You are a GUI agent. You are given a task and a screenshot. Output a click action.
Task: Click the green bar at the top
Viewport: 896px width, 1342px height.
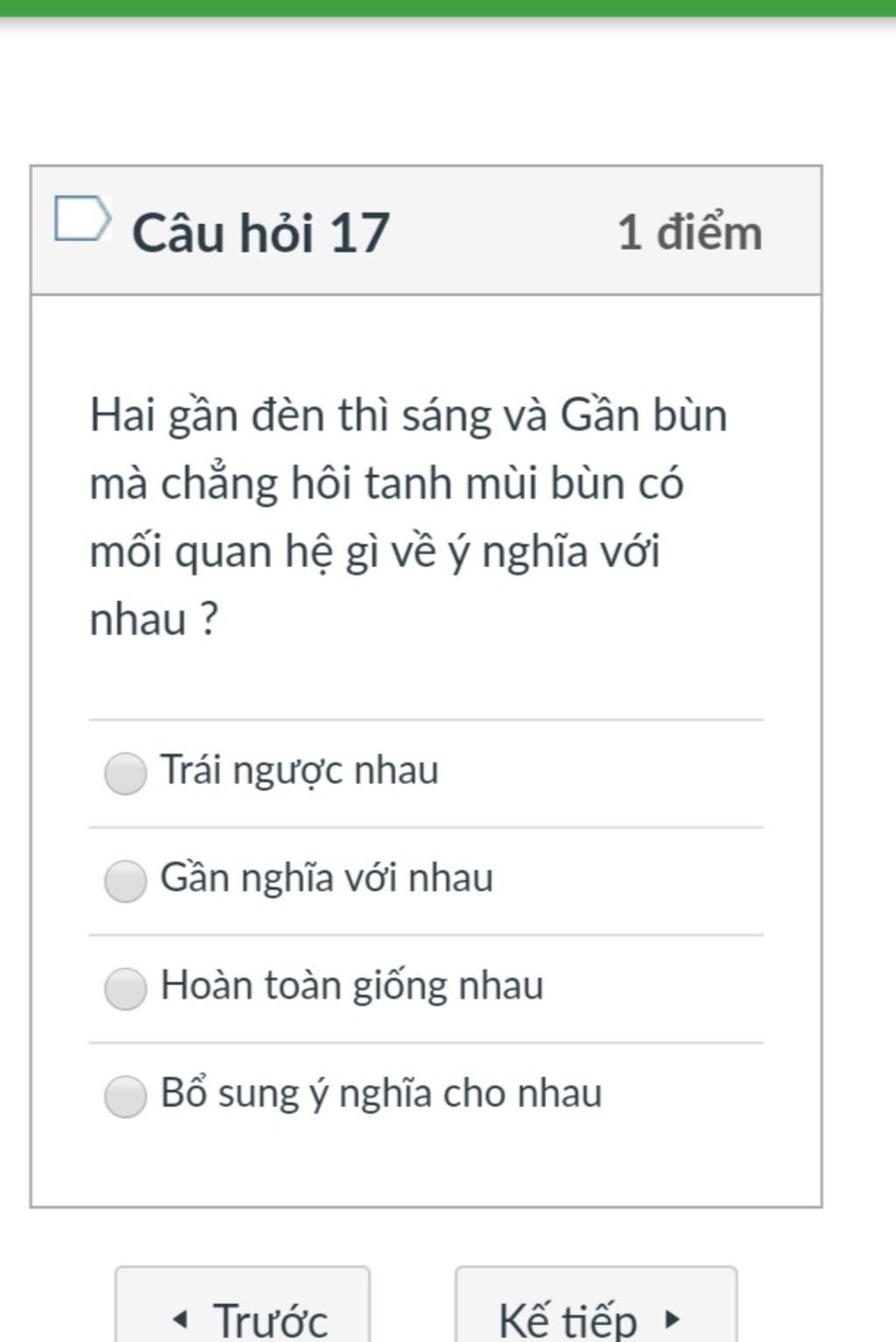point(448,7)
